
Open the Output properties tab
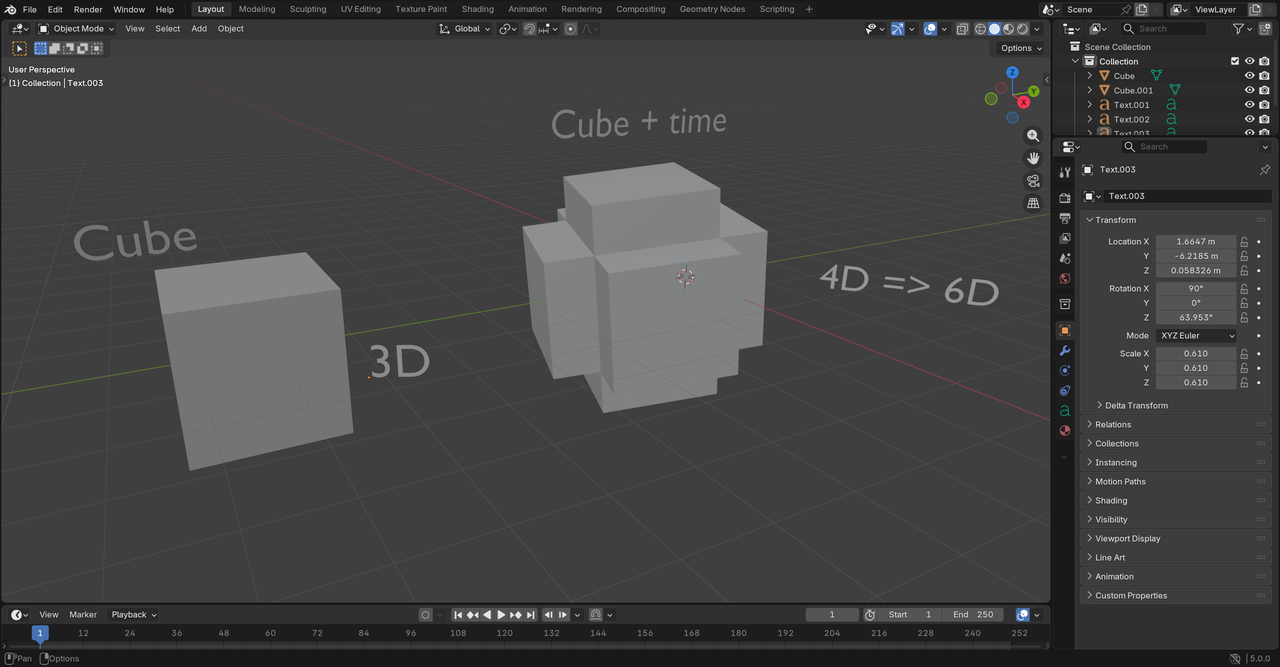1065,218
